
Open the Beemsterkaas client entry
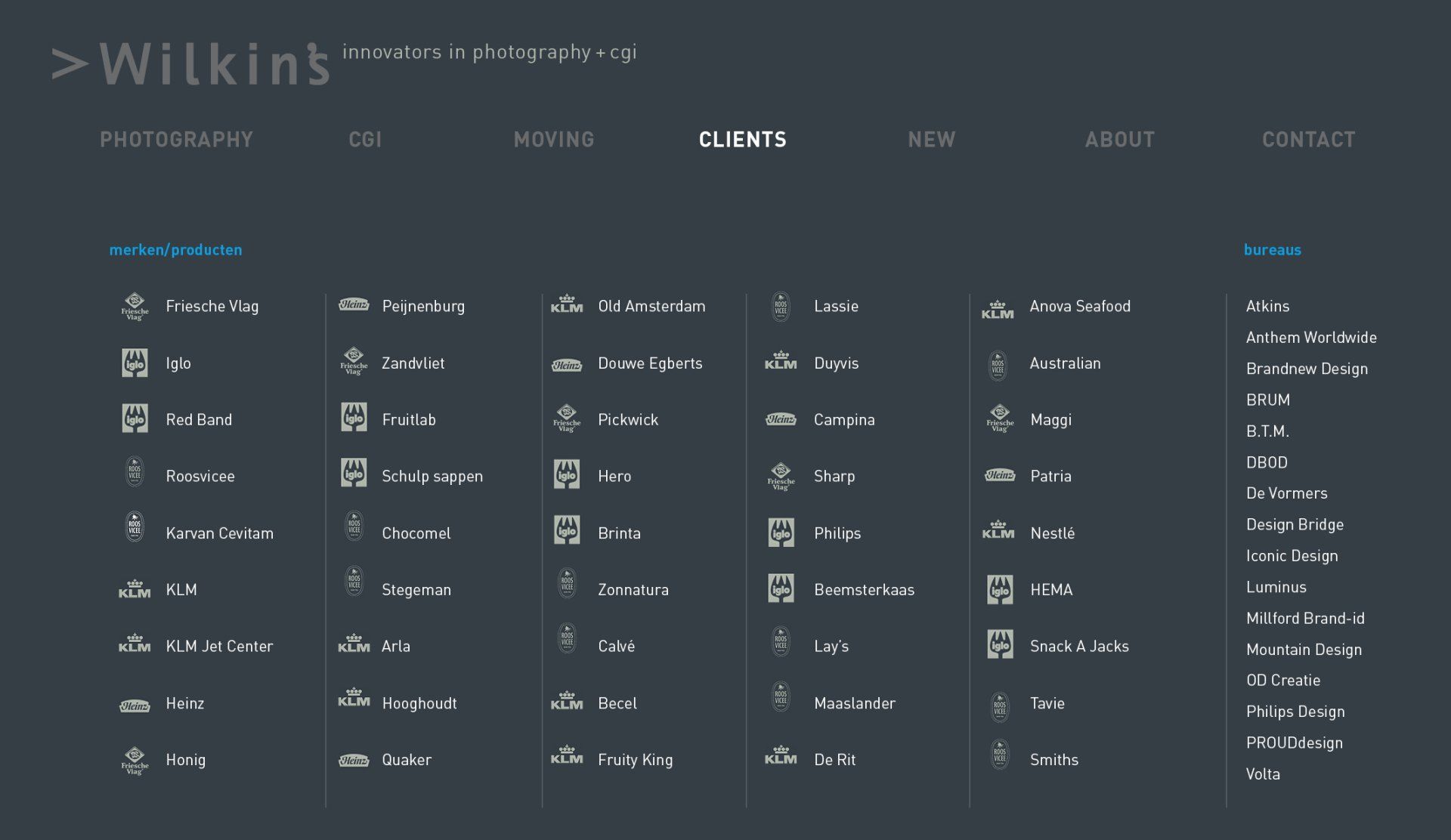click(x=864, y=590)
